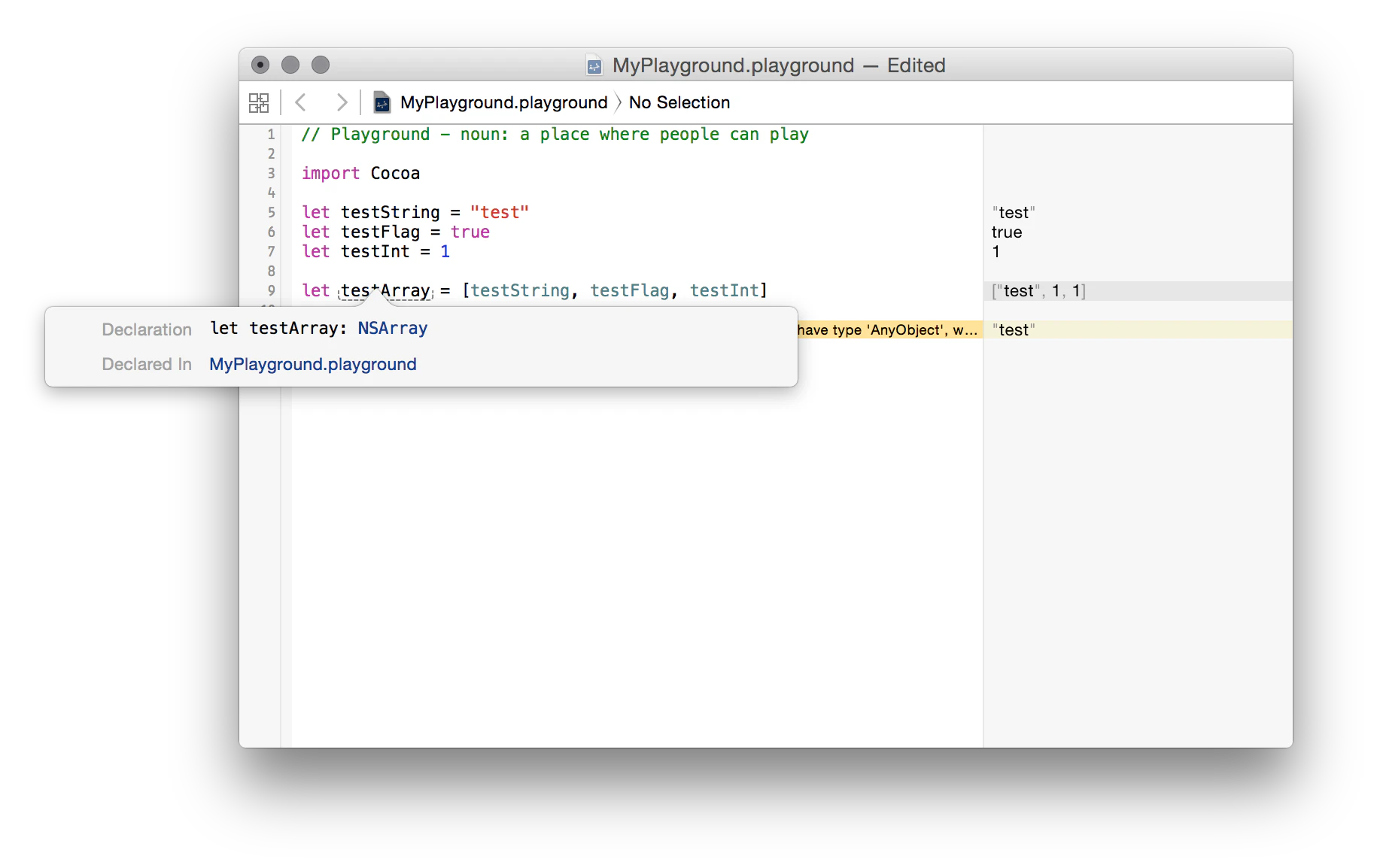Go forward with the right arrow

click(x=342, y=102)
